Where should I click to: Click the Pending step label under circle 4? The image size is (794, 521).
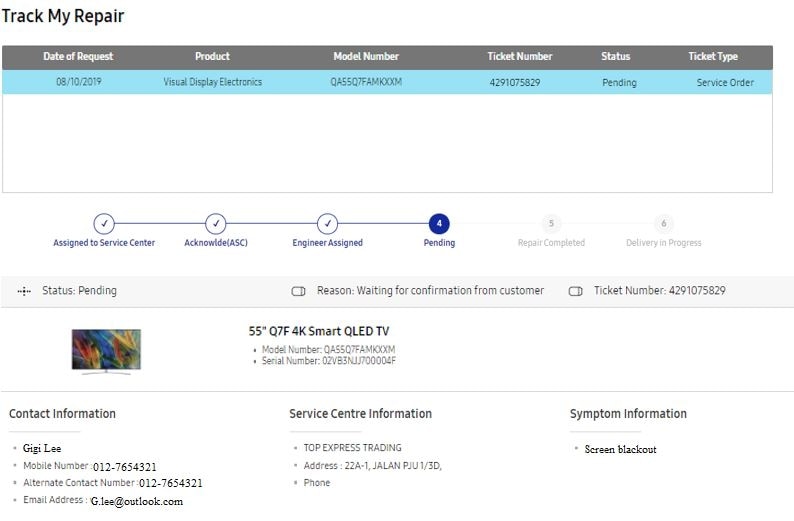(x=439, y=243)
